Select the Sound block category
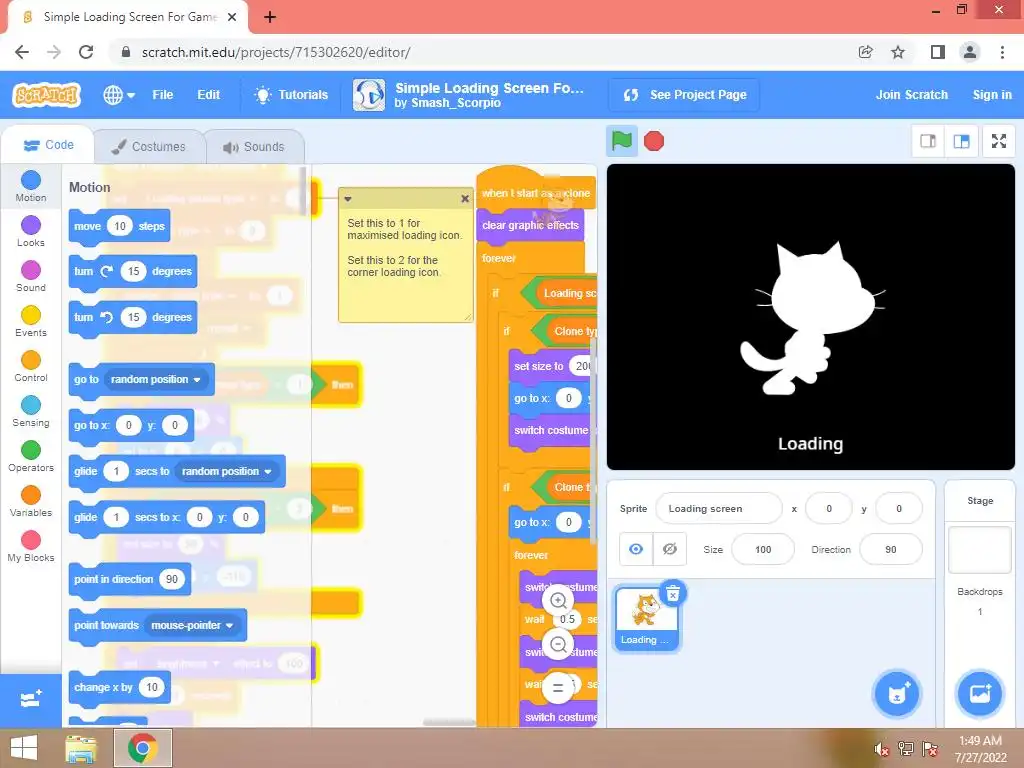This screenshot has height=768, width=1024. click(31, 276)
